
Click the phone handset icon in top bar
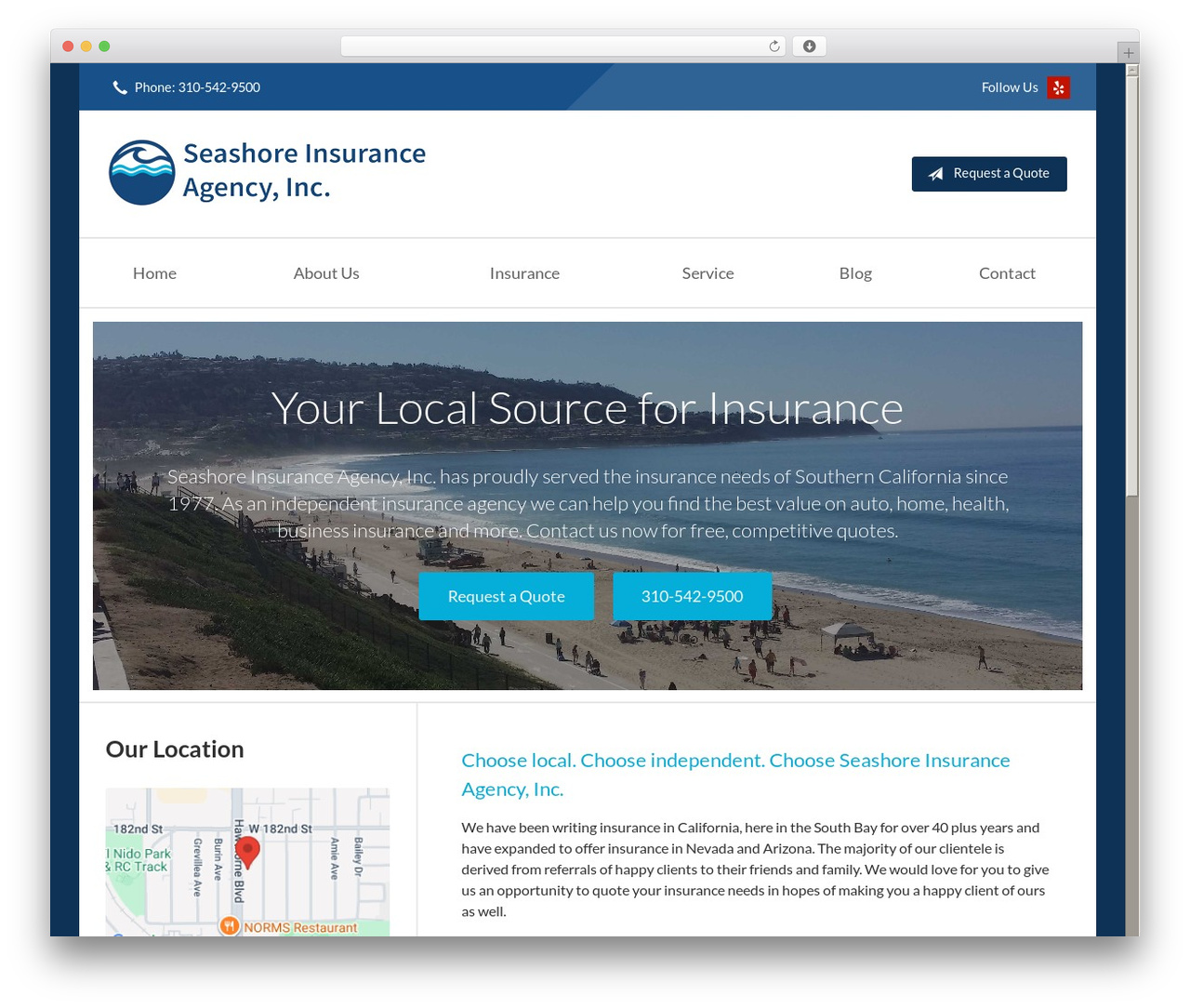click(x=120, y=87)
